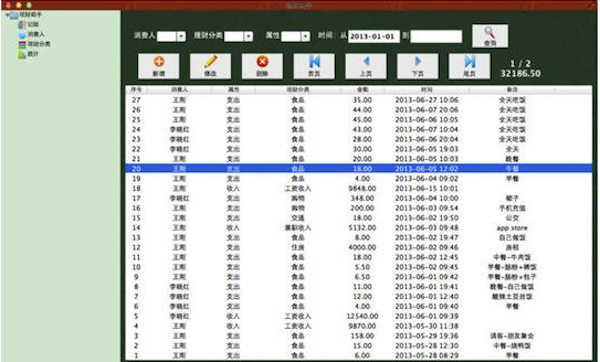Select the row with amount 158.00
Screen dimensions: 600x362
[359, 336]
